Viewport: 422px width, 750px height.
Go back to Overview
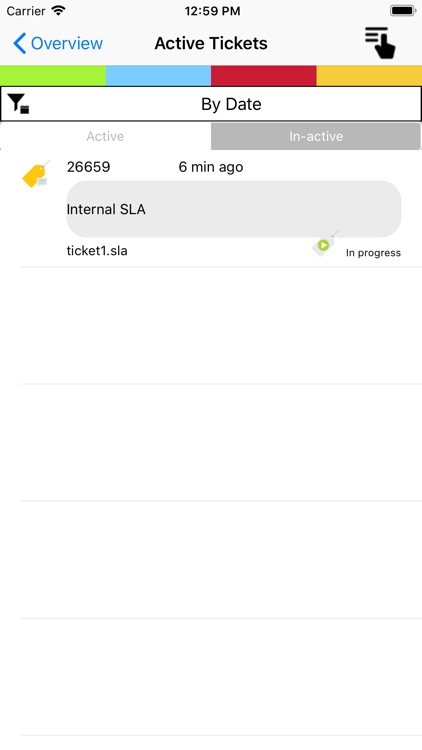tap(67, 44)
